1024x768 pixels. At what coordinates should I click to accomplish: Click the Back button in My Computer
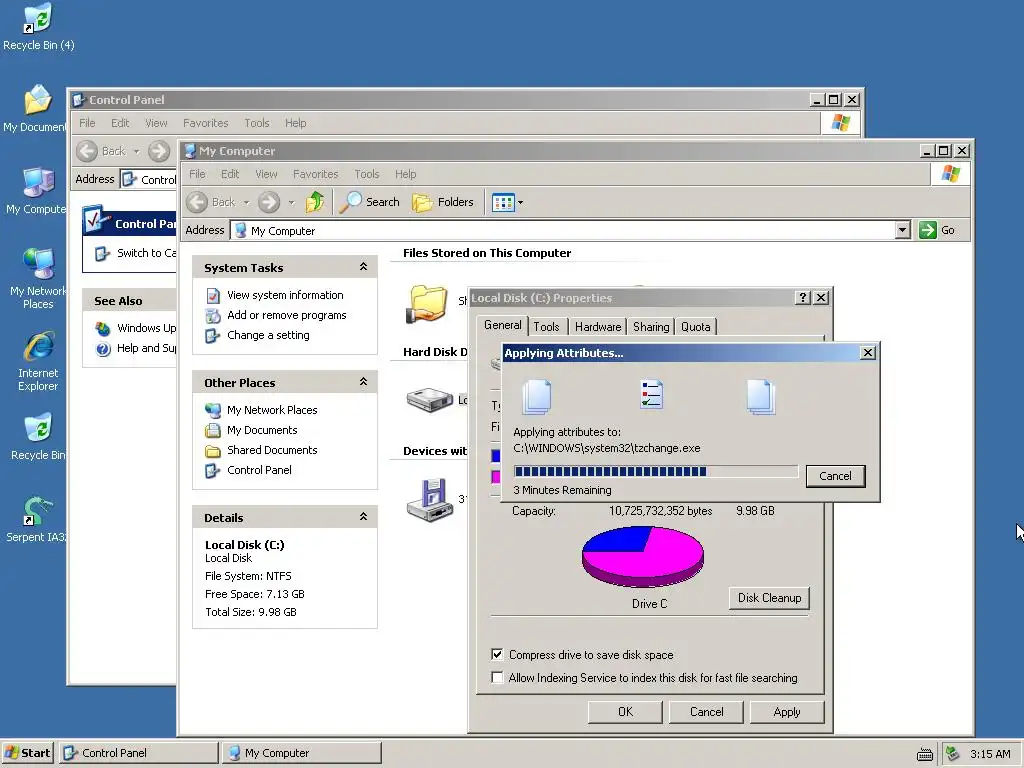click(x=211, y=202)
